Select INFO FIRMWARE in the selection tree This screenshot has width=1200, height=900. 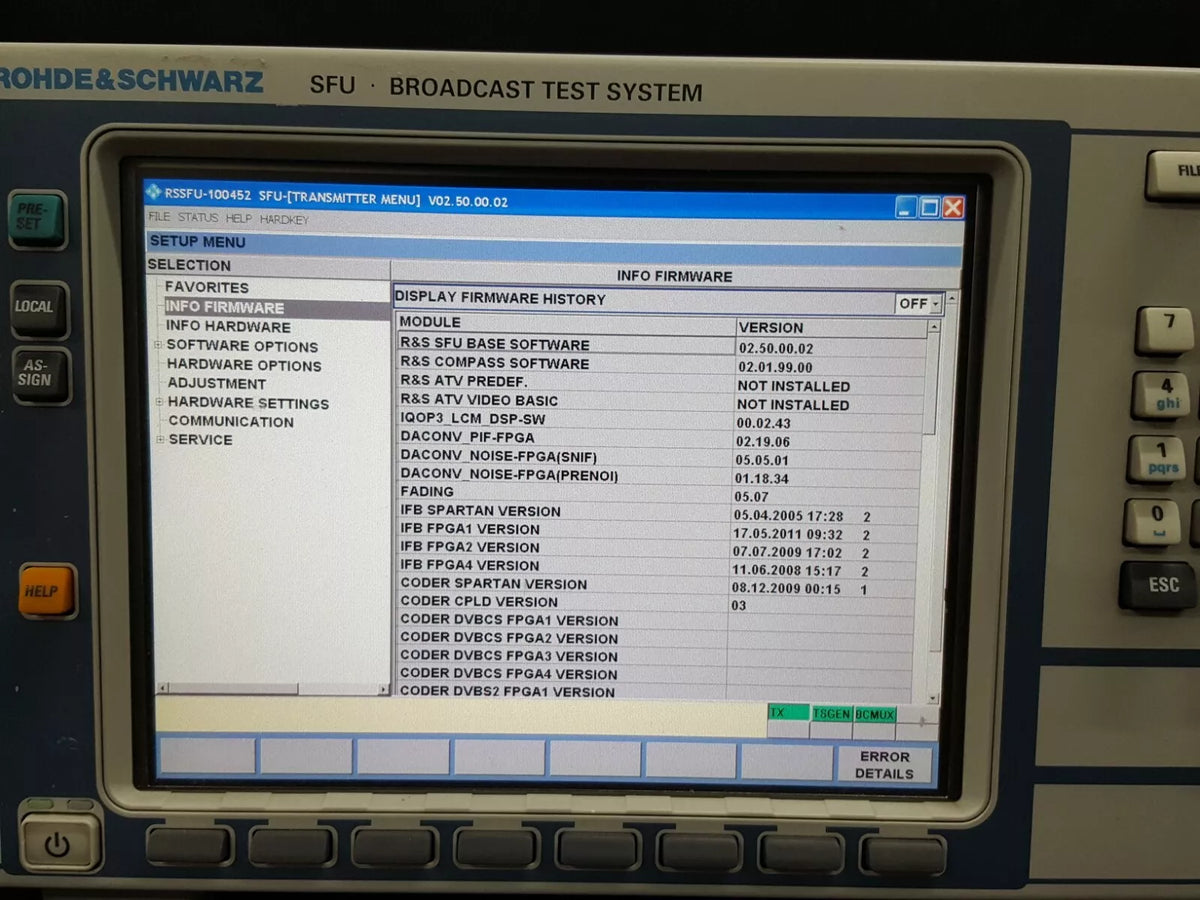pos(225,308)
